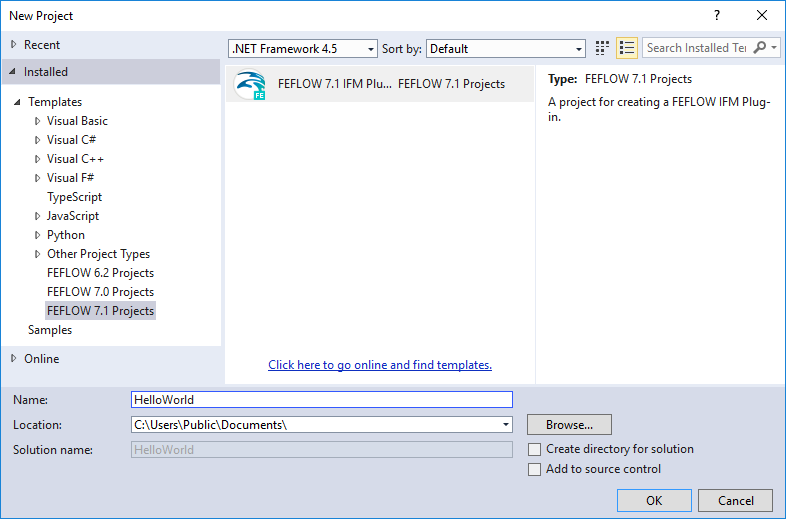This screenshot has height=519, width=786.
Task: Enable Create directory for solution
Action: tap(535, 449)
